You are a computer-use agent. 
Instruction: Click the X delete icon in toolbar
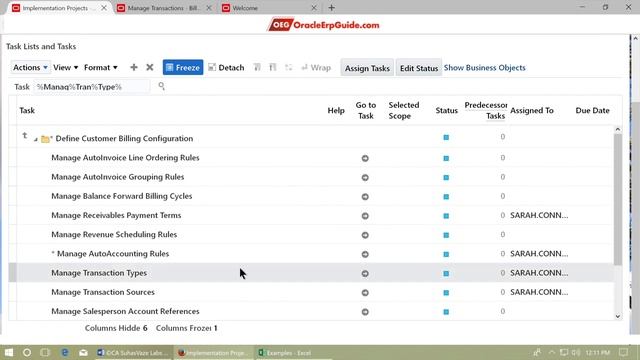click(x=150, y=67)
